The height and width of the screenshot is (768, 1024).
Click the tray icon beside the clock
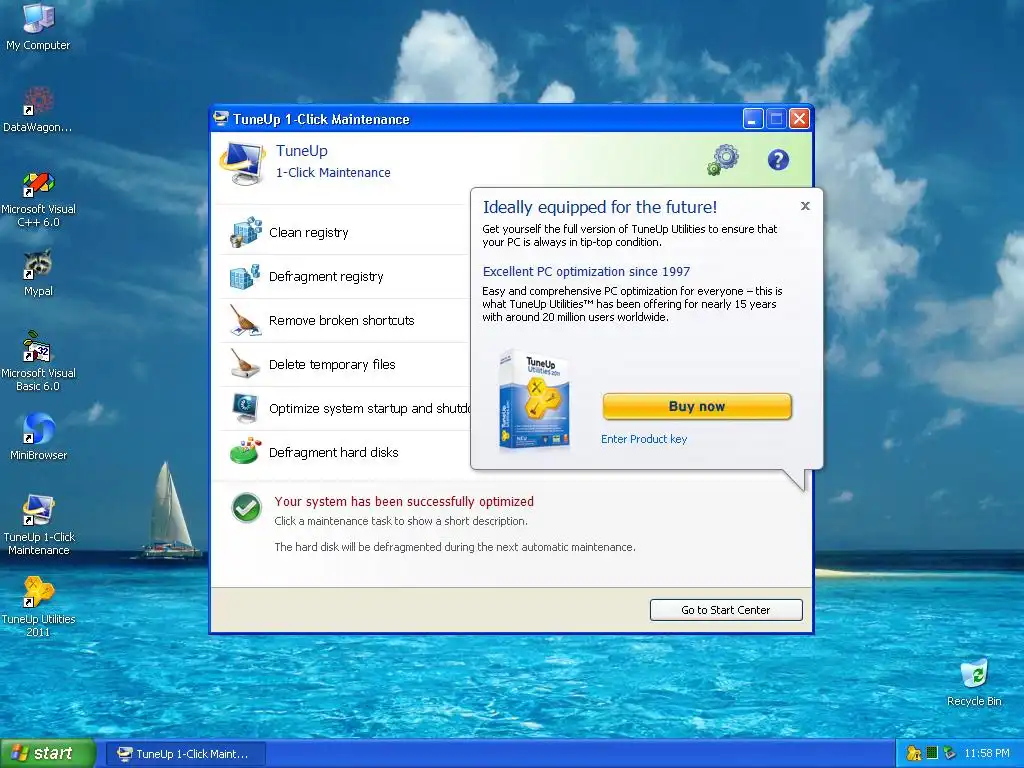[950, 753]
